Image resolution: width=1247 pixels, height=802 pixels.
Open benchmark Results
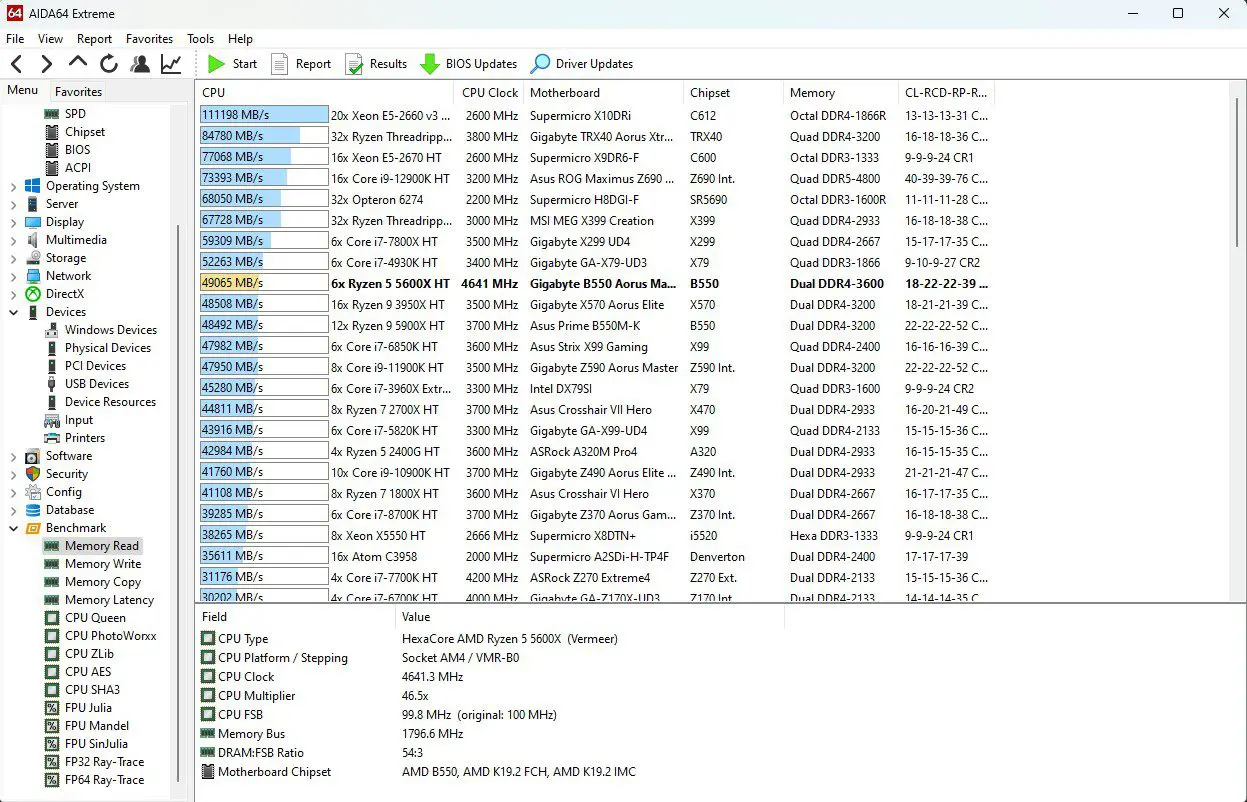(376, 64)
